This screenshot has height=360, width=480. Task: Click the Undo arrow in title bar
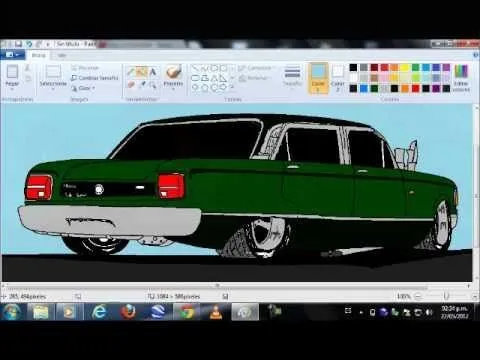29,44
